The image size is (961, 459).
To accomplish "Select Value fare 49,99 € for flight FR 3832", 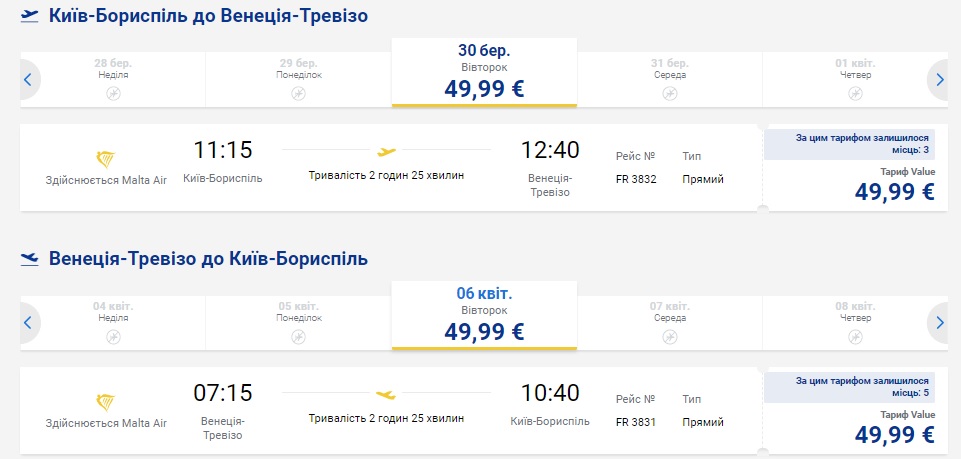I will (895, 191).
